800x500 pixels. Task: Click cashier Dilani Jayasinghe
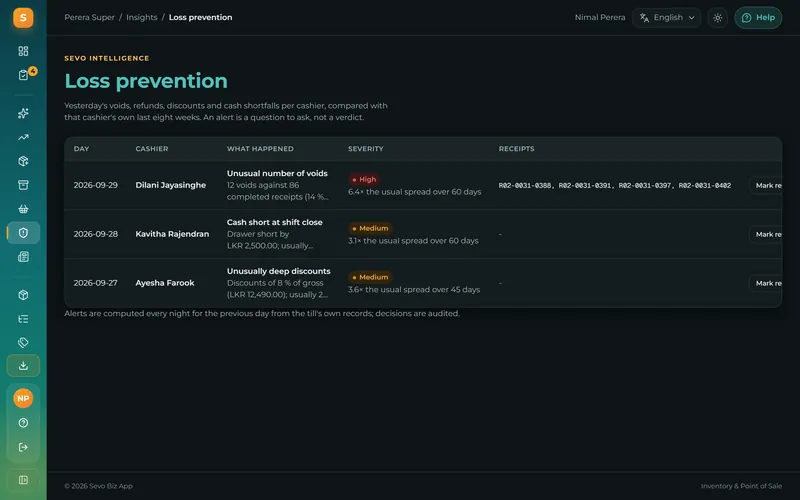pos(170,185)
